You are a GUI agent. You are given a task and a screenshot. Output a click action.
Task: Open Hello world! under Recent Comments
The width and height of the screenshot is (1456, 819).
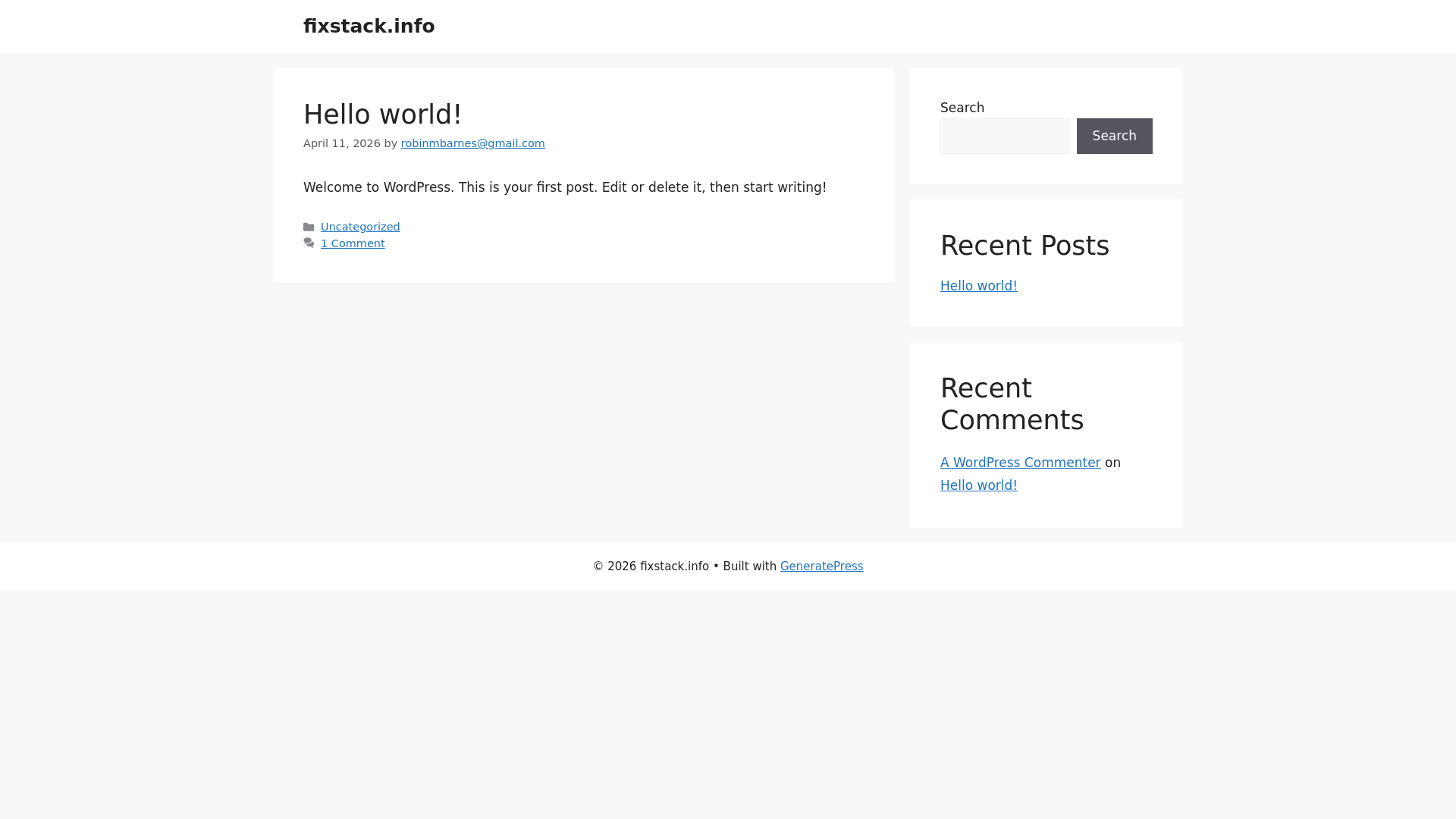[978, 485]
